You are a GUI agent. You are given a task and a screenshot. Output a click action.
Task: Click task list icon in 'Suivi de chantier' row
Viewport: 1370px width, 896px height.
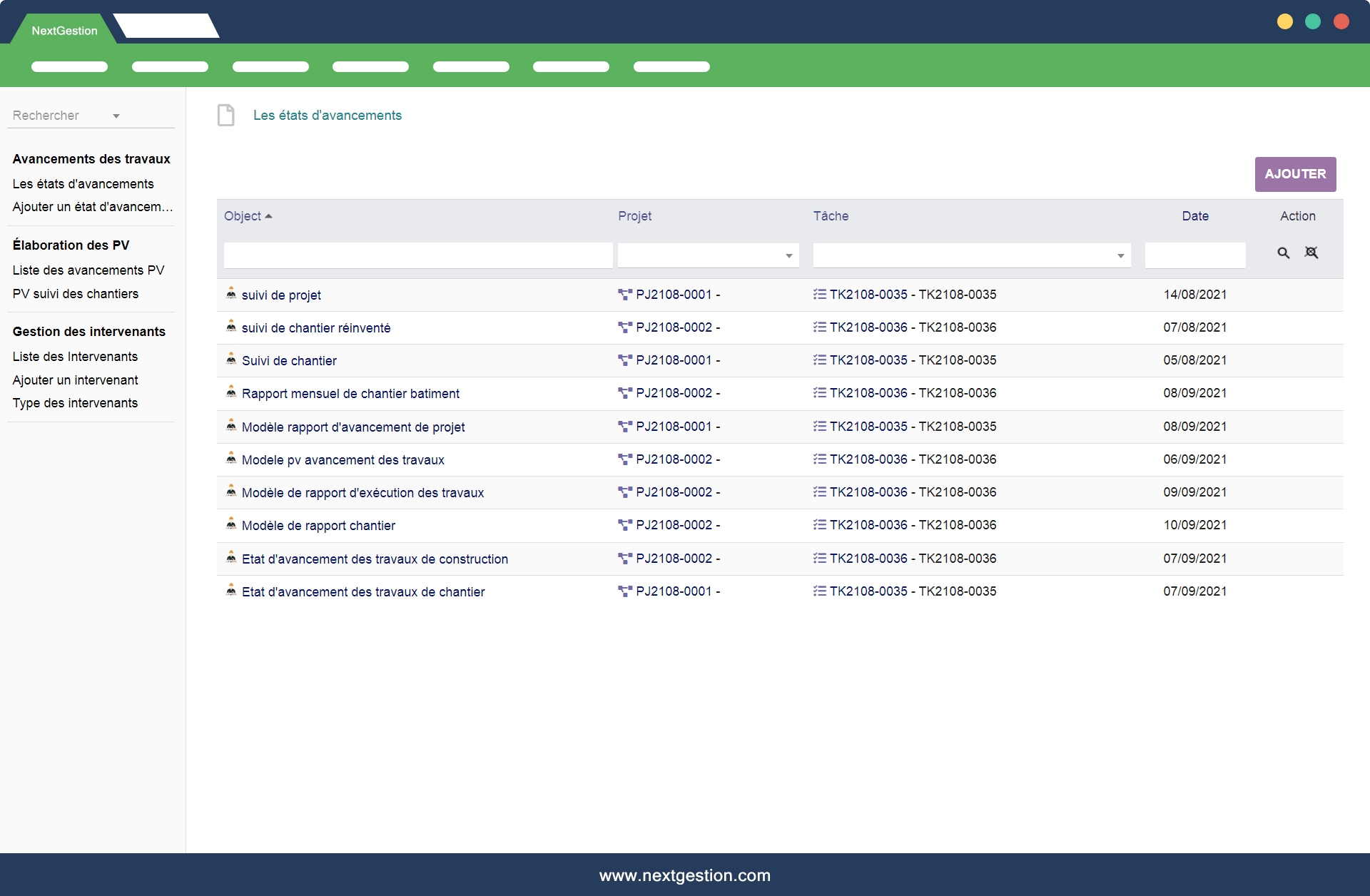(820, 360)
